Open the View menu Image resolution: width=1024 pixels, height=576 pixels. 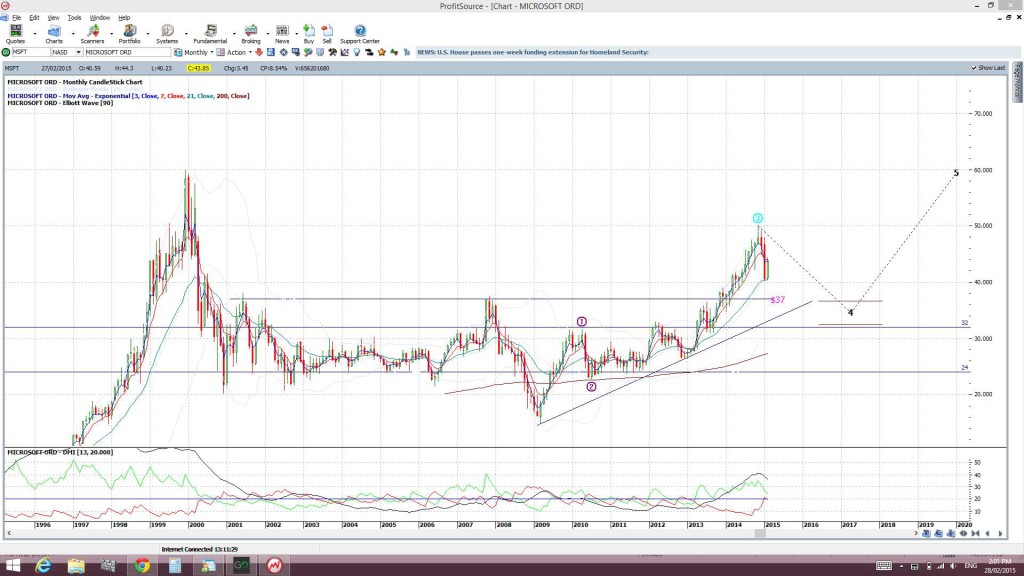[54, 18]
